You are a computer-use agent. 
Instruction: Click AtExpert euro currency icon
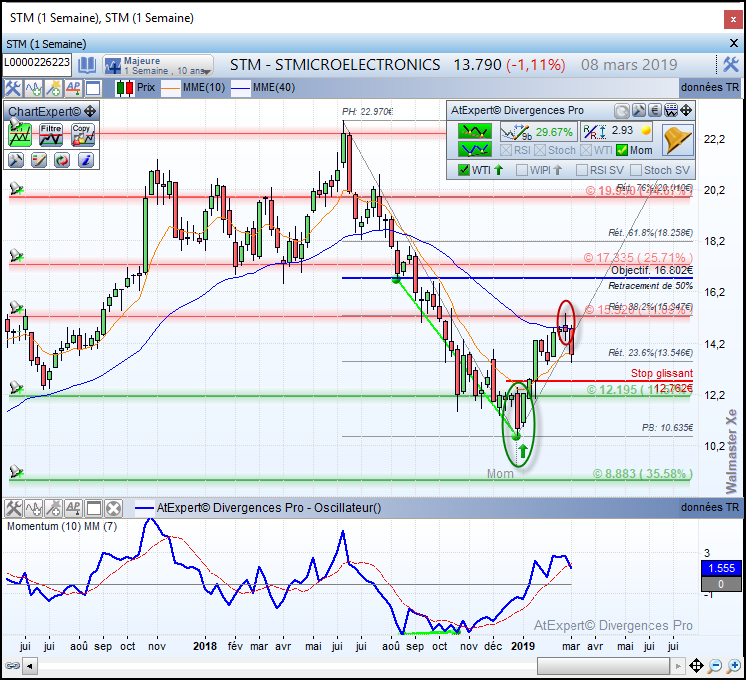point(655,110)
